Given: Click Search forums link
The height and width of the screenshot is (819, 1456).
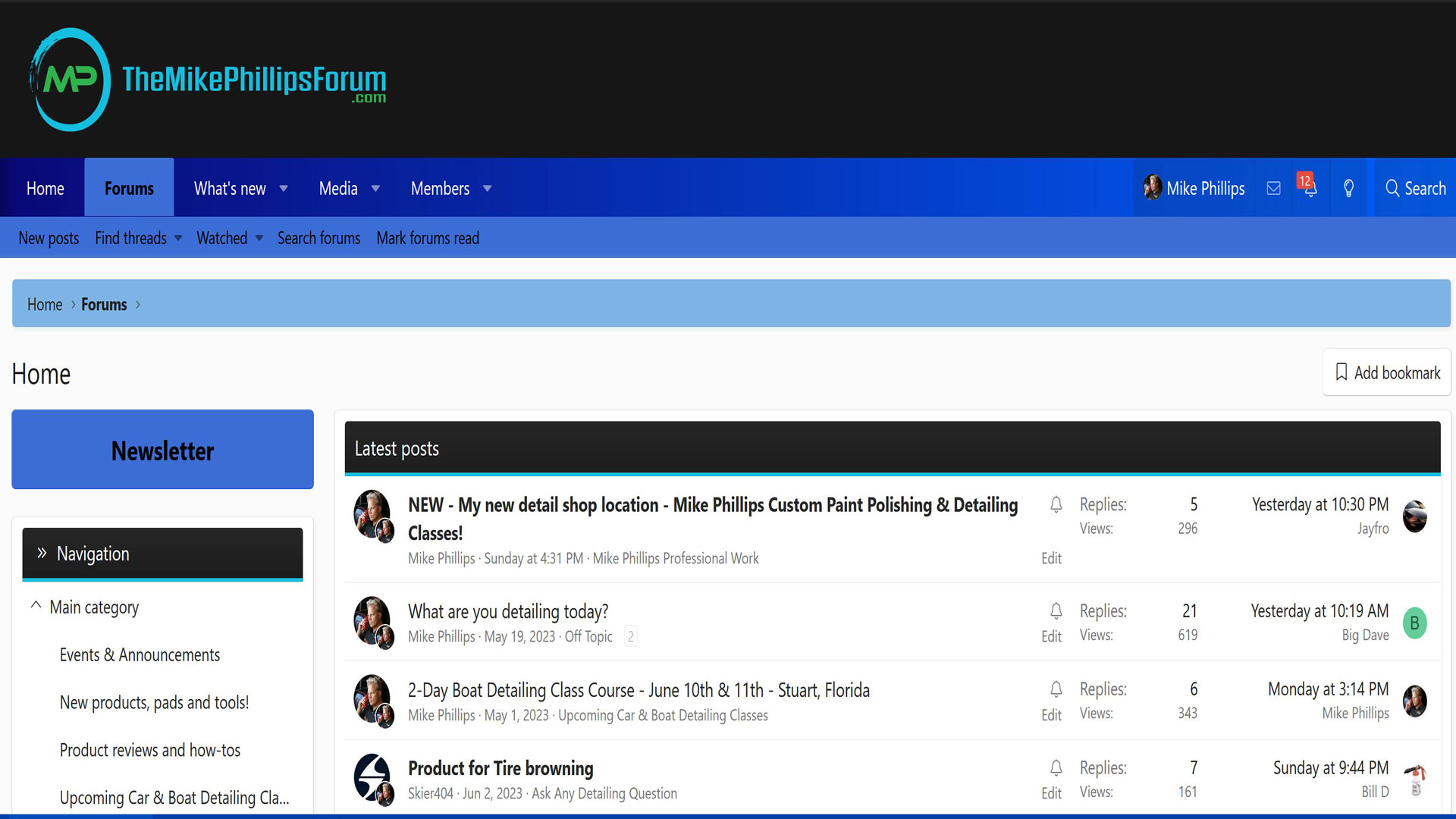Looking at the screenshot, I should (x=318, y=238).
